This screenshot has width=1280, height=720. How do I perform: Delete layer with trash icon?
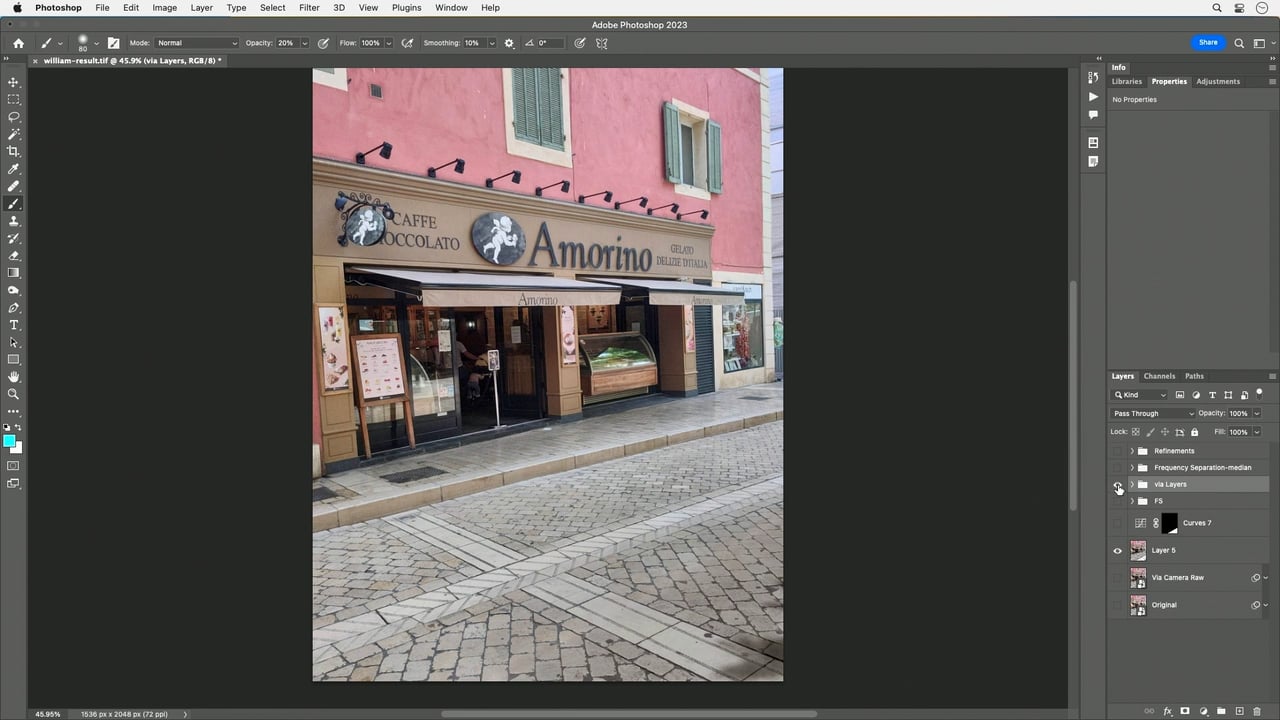[x=1257, y=711]
